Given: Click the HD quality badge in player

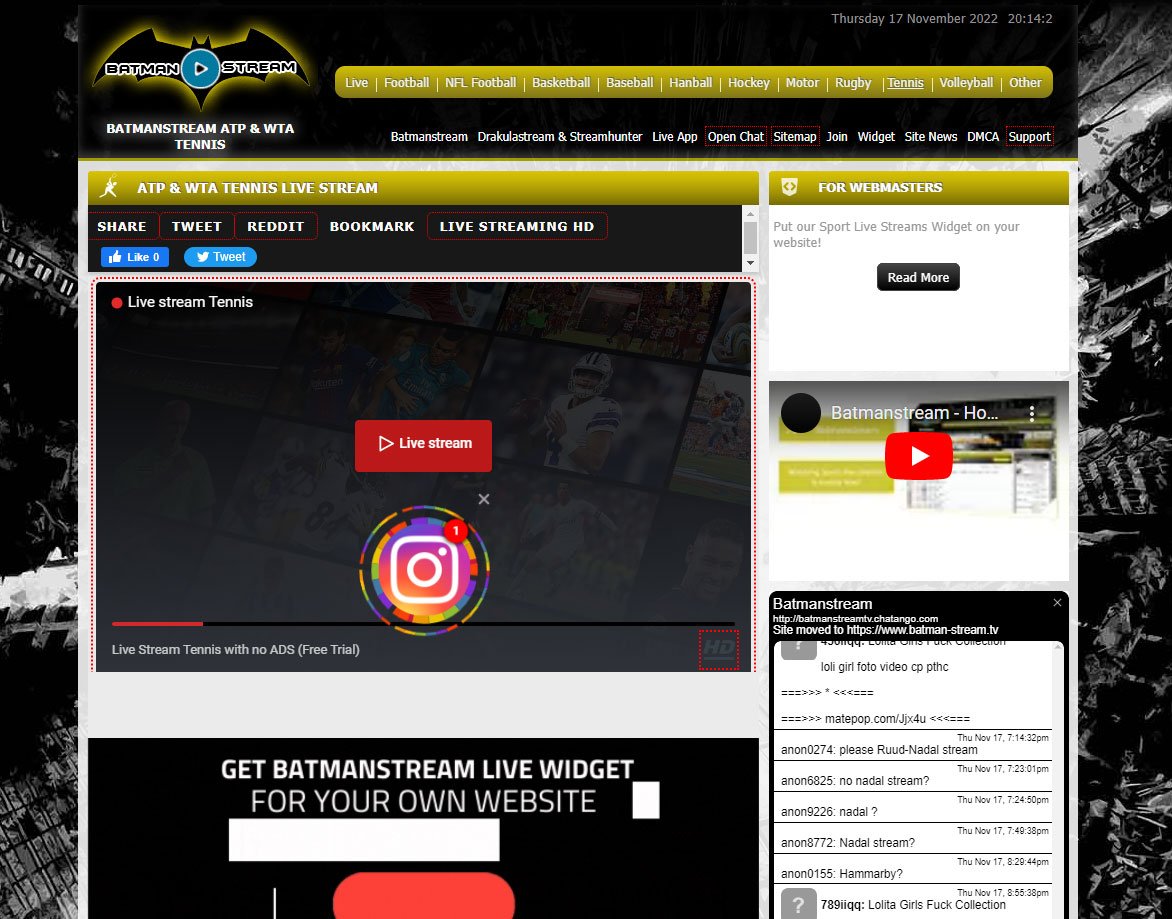Looking at the screenshot, I should [x=718, y=649].
